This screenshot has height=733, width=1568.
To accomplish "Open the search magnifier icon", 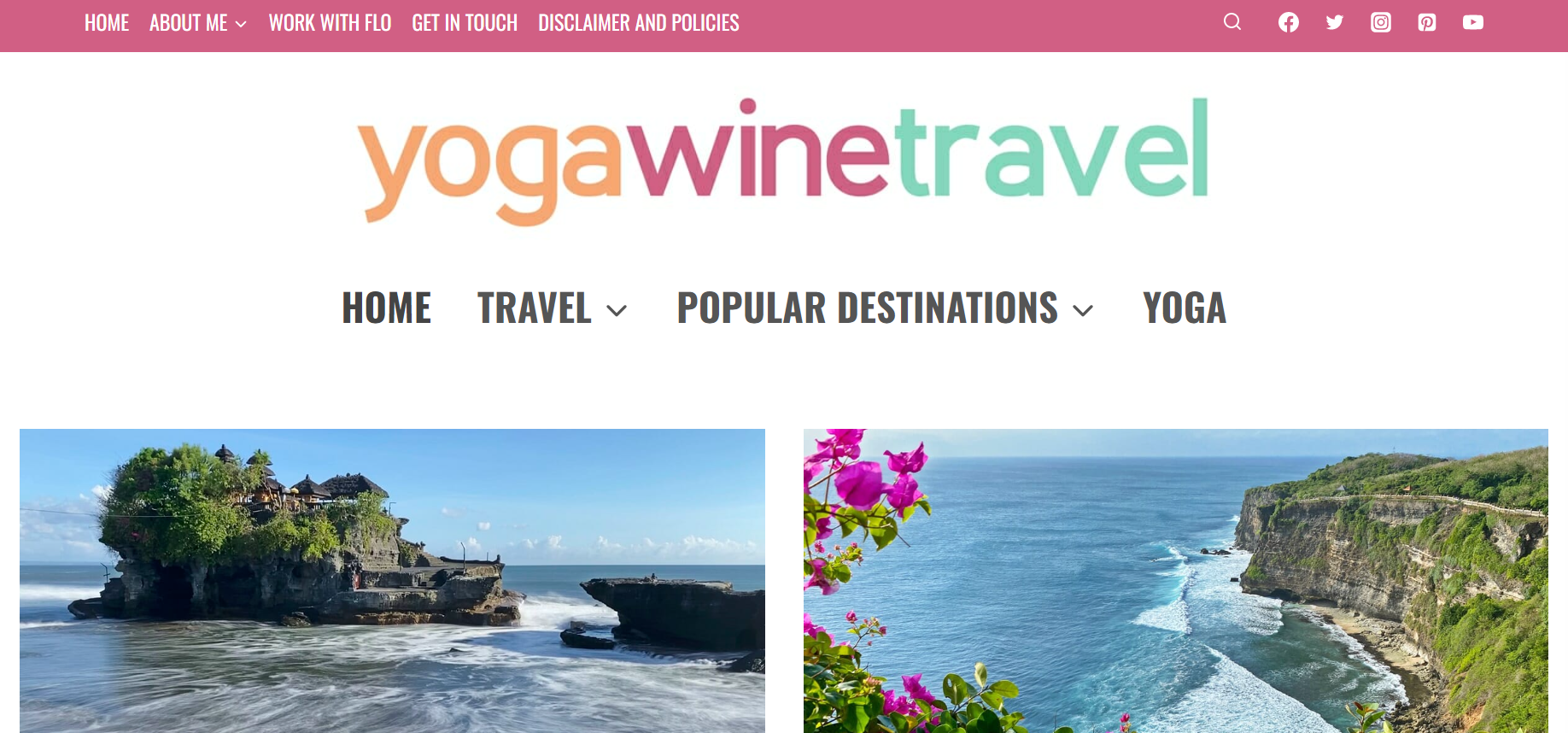I will click(x=1232, y=22).
